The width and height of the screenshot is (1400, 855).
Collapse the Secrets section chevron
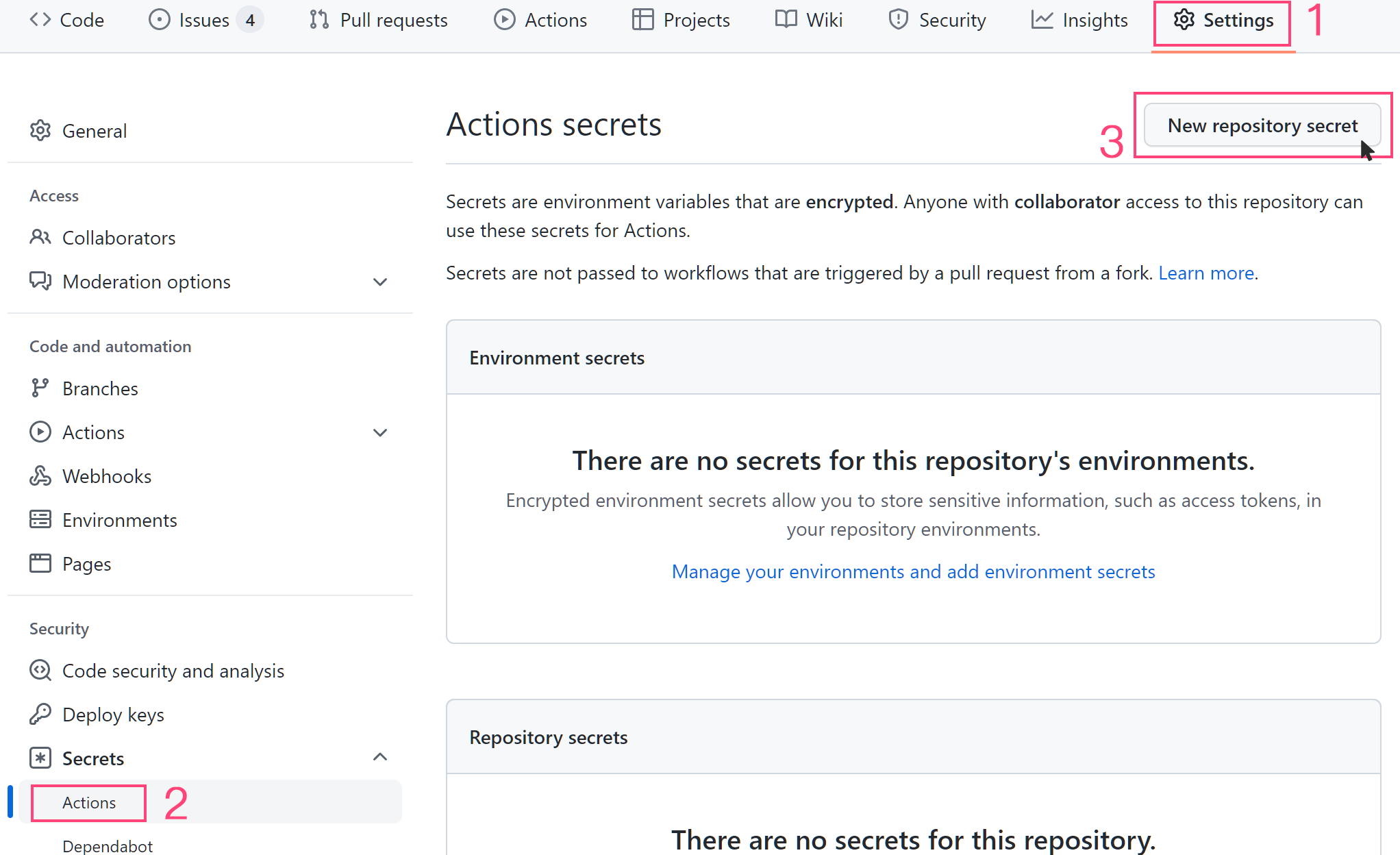[380, 757]
